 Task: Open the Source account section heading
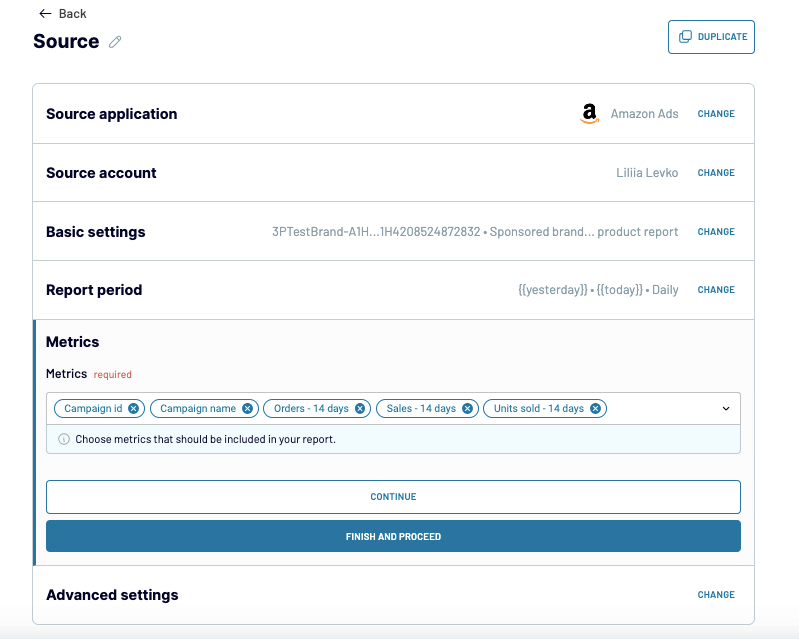point(101,173)
